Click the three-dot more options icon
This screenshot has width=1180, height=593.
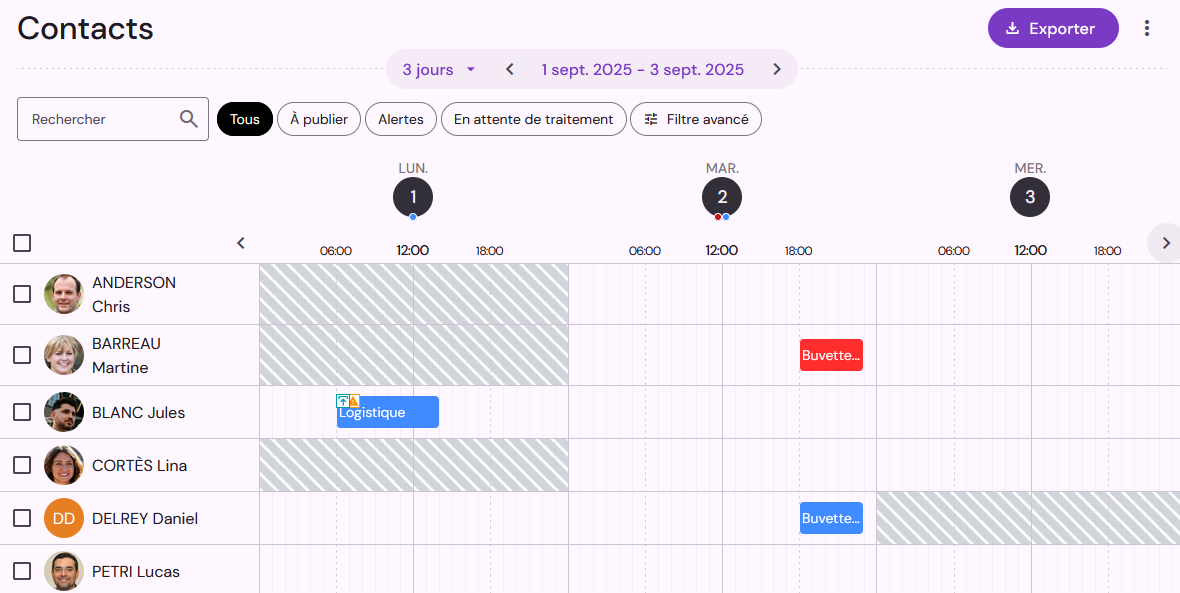tap(1146, 29)
